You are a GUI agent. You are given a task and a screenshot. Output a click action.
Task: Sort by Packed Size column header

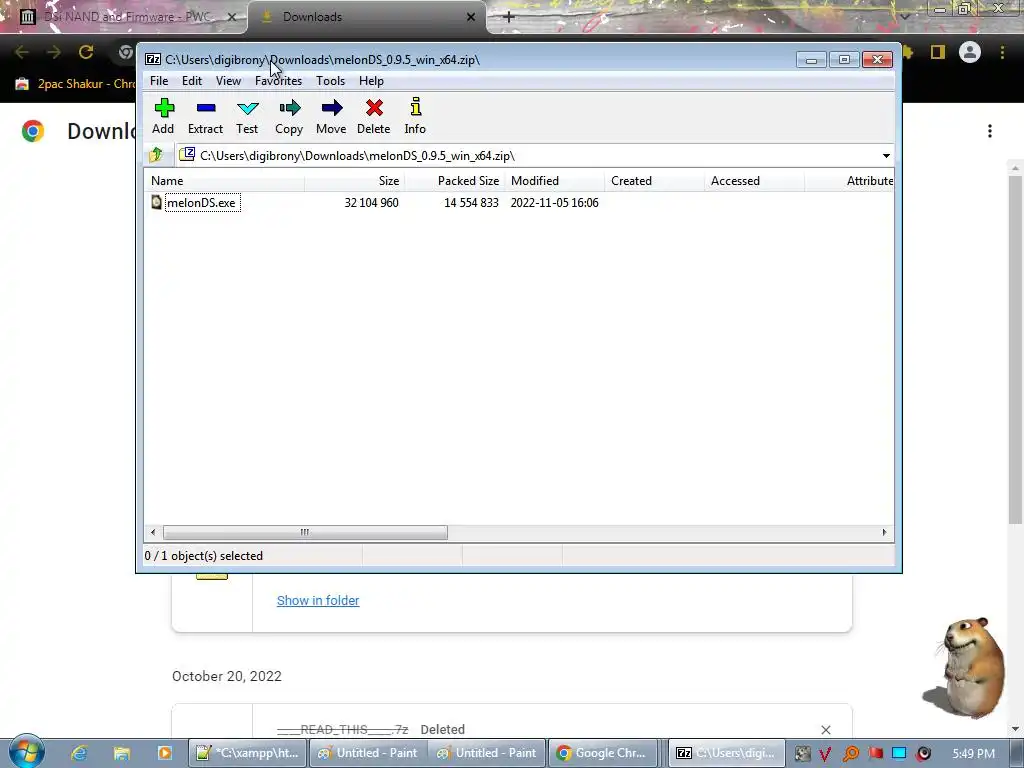[x=455, y=181]
